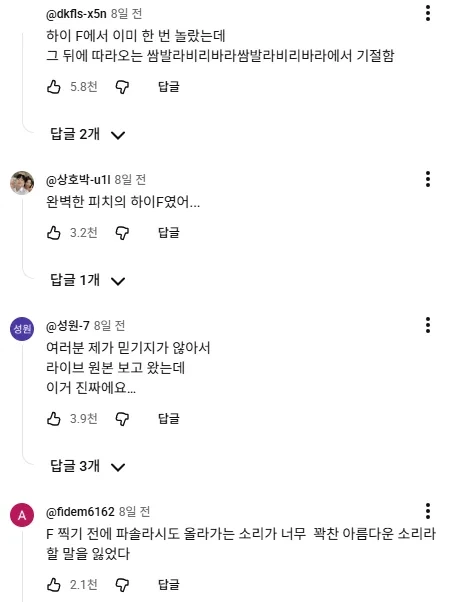Open more options for @dkfls-x5n comment

(428, 13)
